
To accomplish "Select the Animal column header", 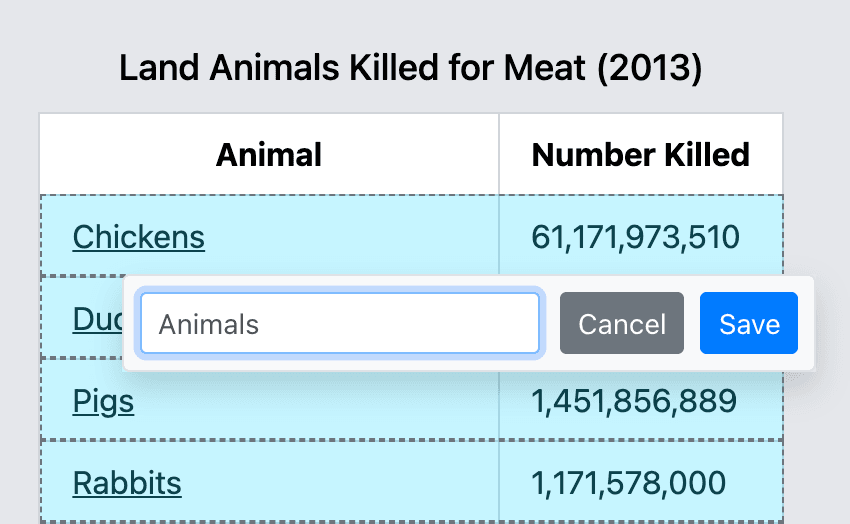I will pos(269,154).
